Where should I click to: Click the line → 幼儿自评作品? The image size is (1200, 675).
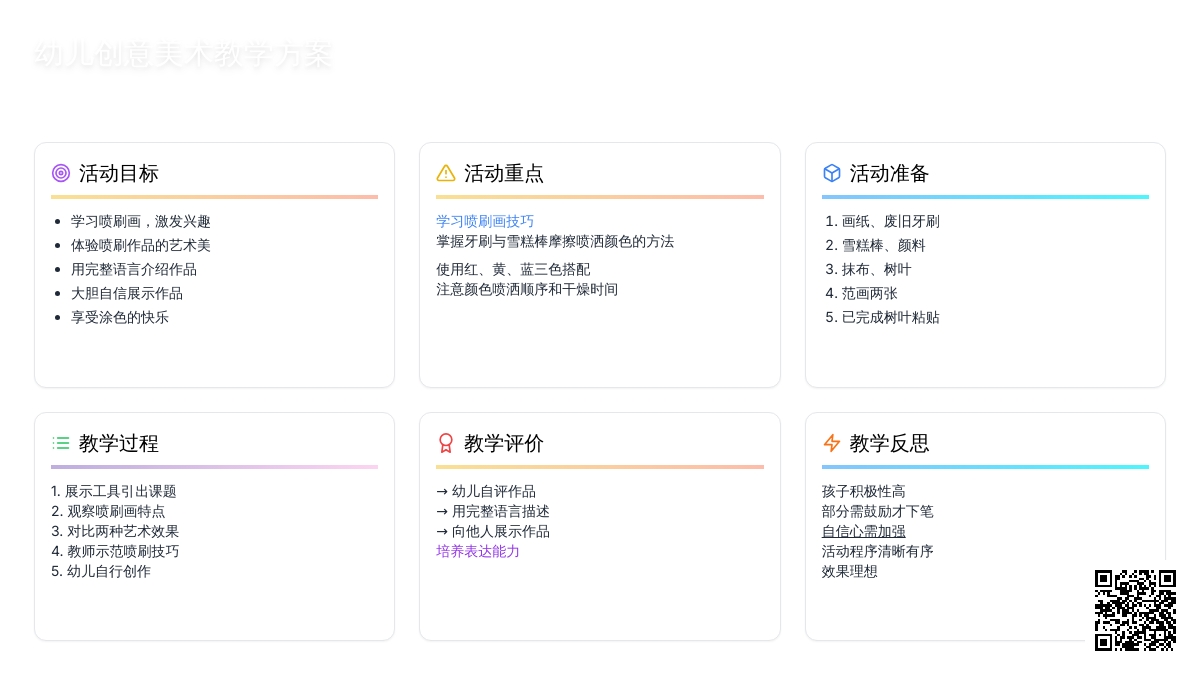click(486, 491)
